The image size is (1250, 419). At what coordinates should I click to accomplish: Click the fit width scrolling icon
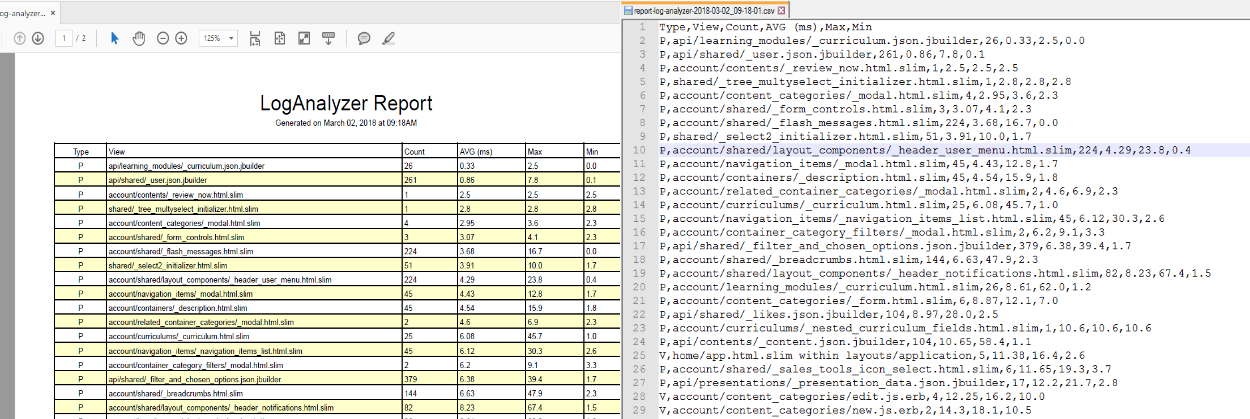(255, 38)
